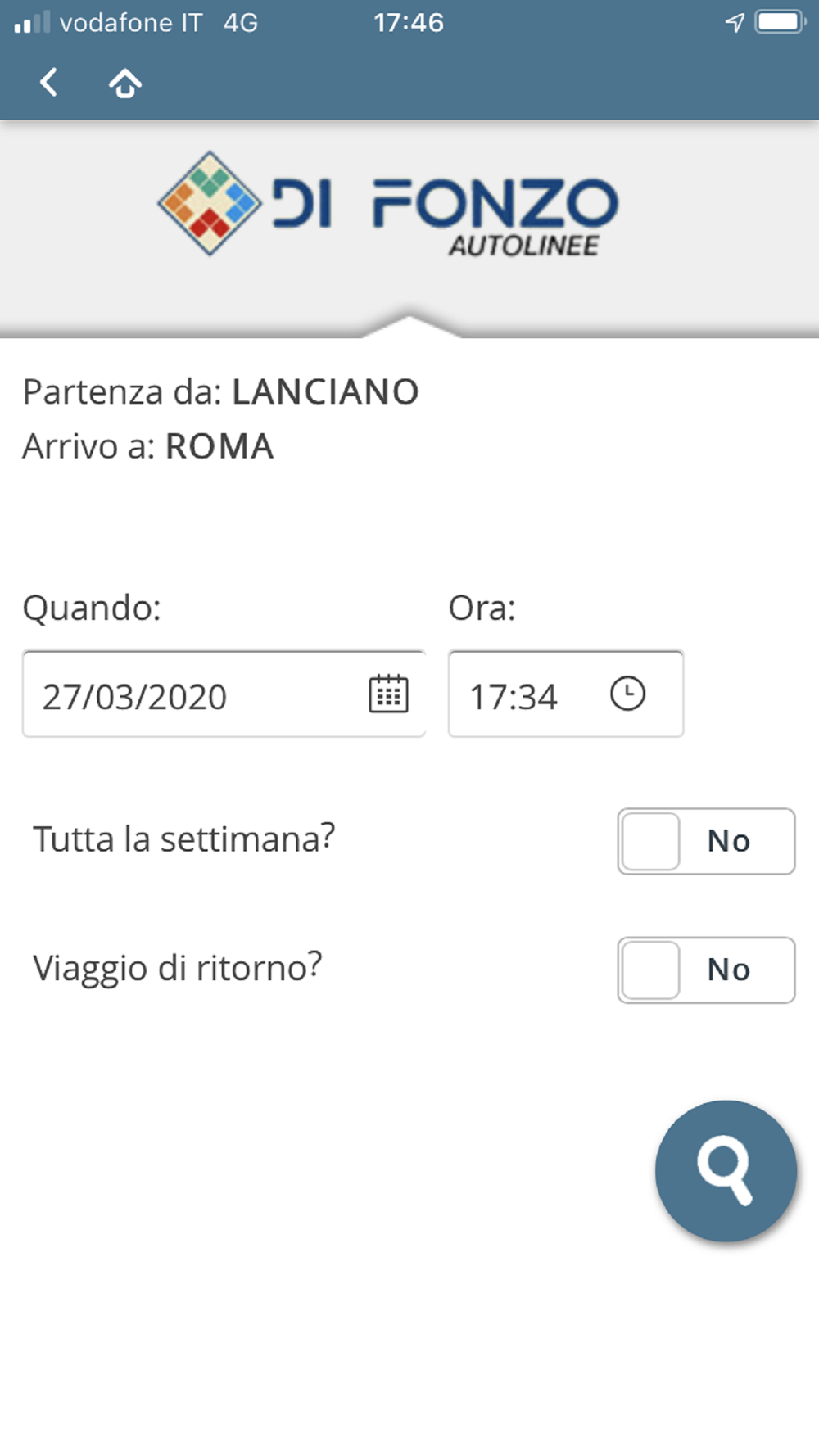Tap the LANCIANO departure text
Image resolution: width=819 pixels, height=1456 pixels.
coord(325,392)
